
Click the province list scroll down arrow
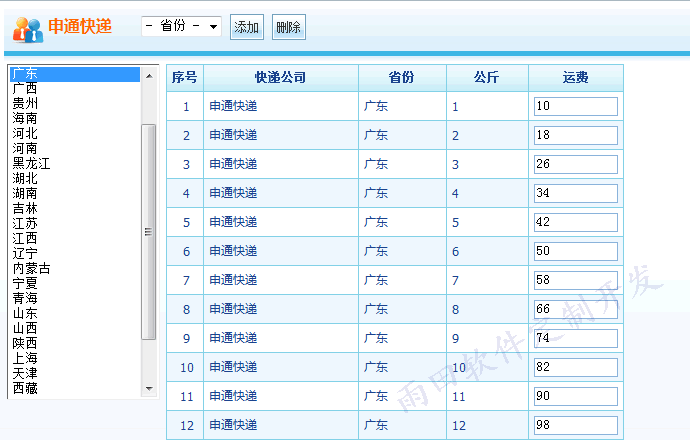[149, 389]
